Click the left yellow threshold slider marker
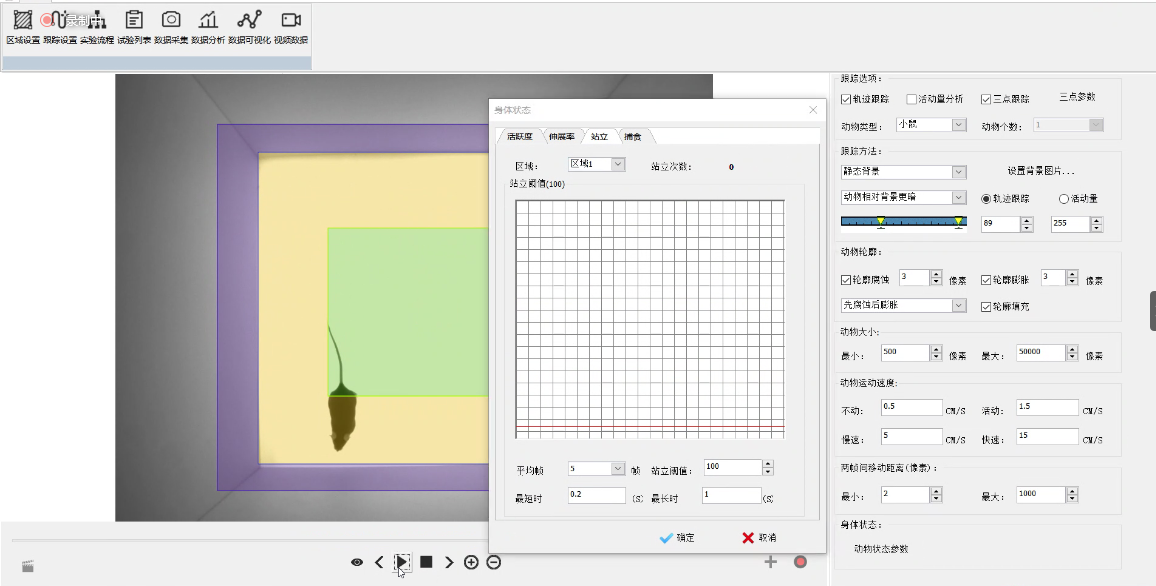The image size is (1156, 586). pyautogui.click(x=880, y=221)
